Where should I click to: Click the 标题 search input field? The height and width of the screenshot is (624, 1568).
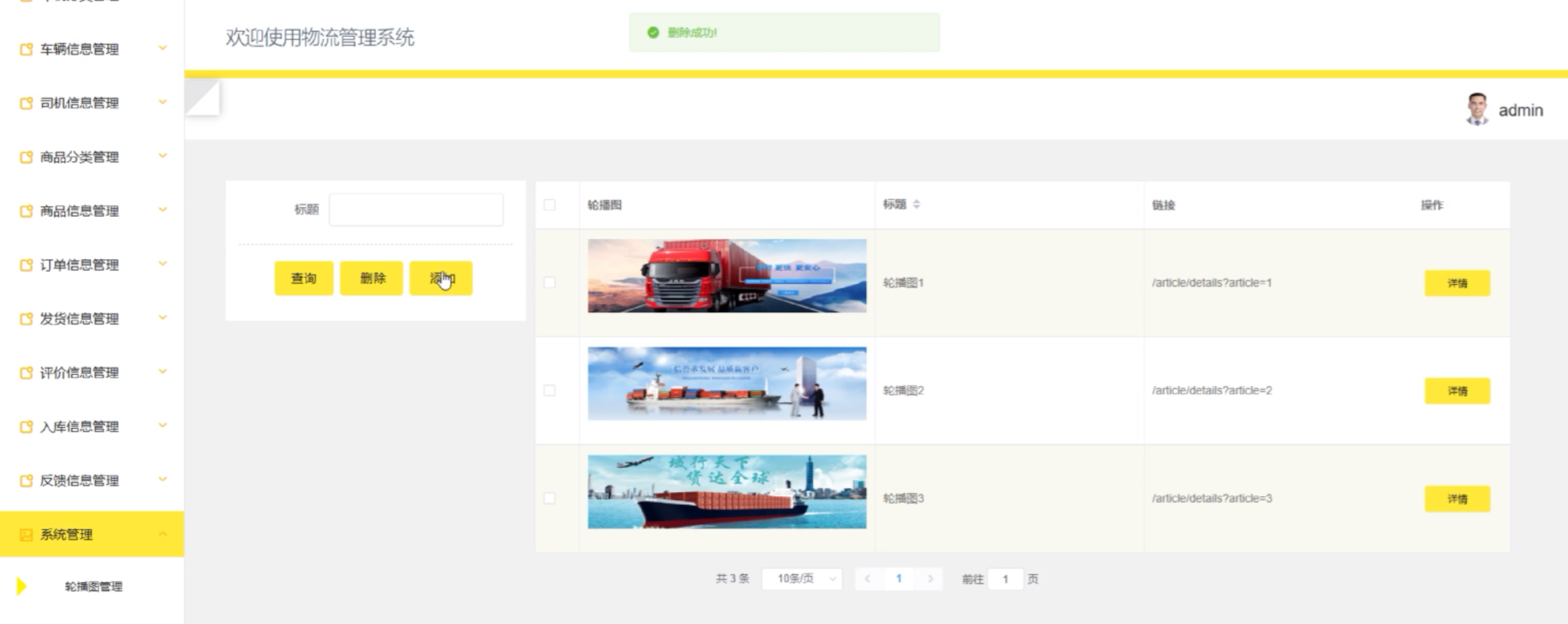[x=416, y=209]
